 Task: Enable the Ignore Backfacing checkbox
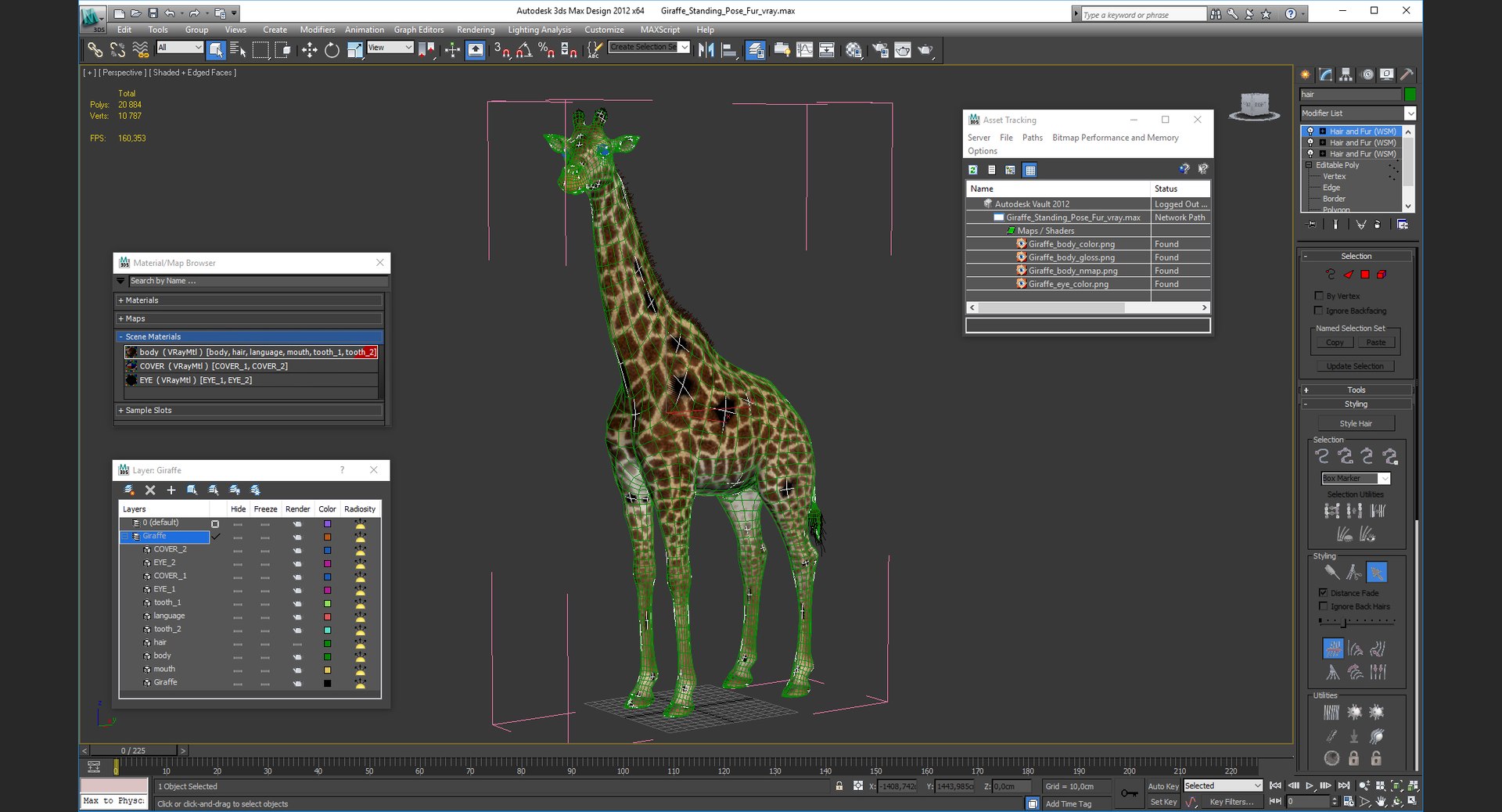click(1320, 311)
